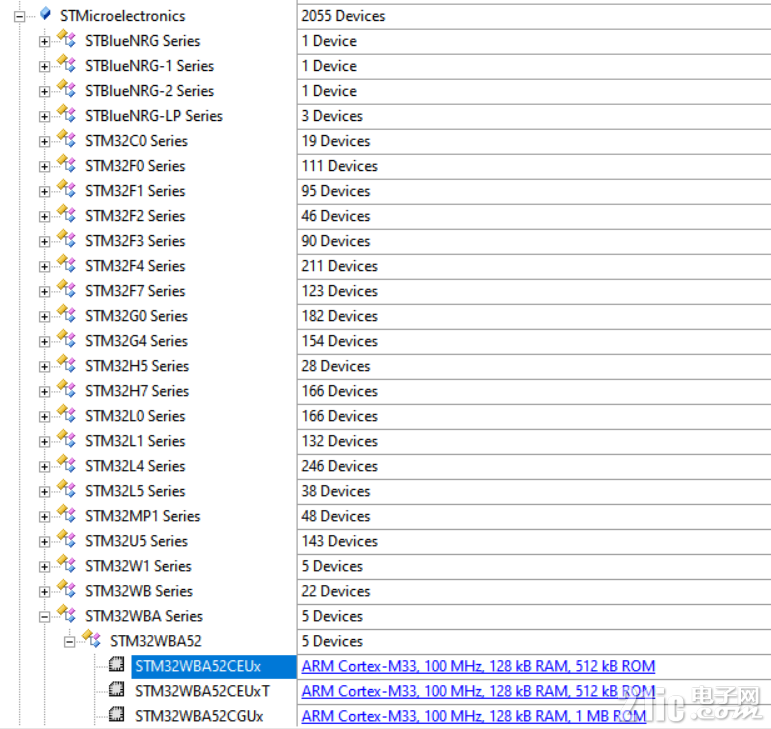
Task: Expand the STM32F4 Series node
Action: [x=44, y=266]
